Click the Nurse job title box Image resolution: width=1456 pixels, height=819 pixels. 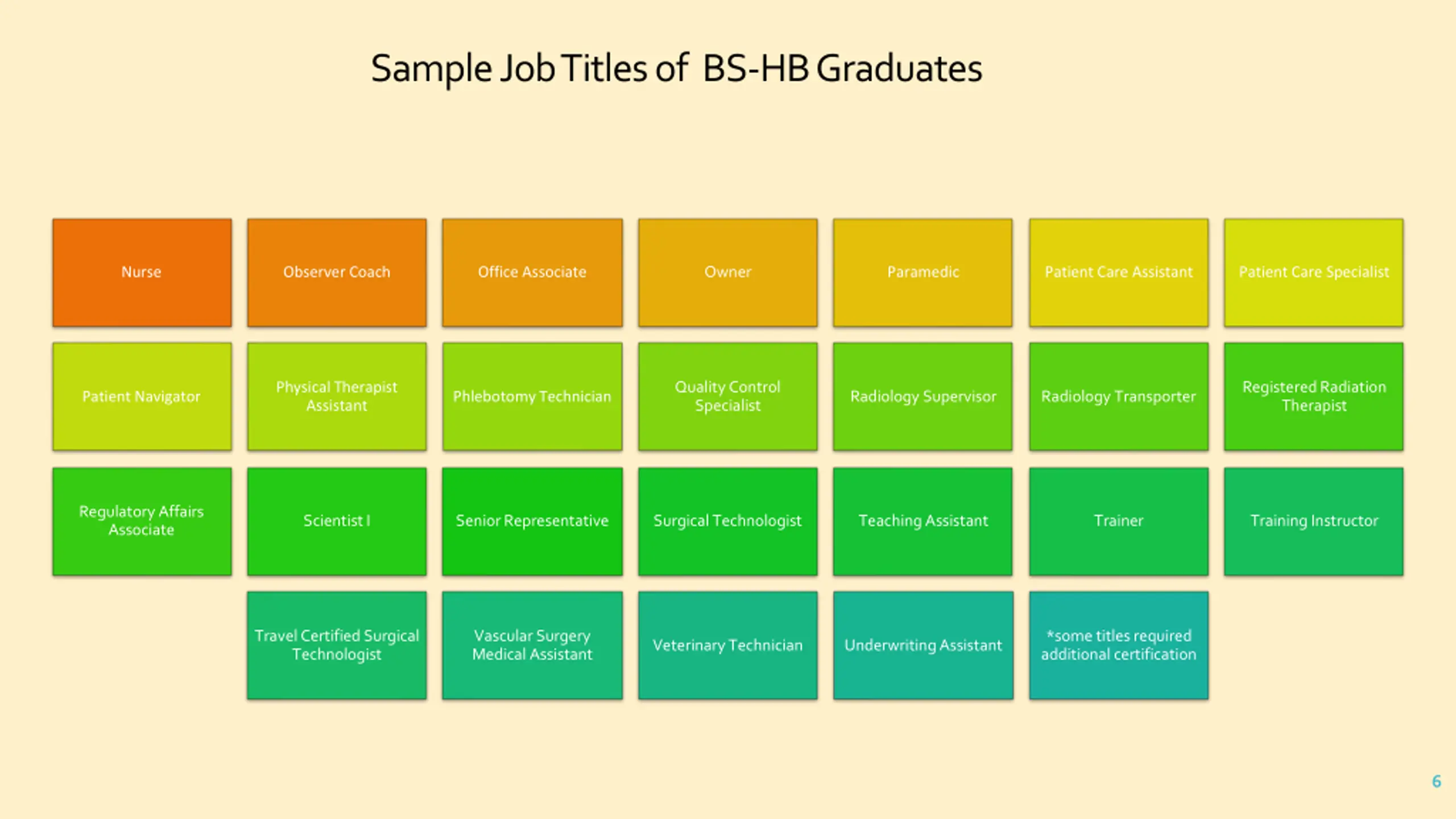tap(142, 272)
